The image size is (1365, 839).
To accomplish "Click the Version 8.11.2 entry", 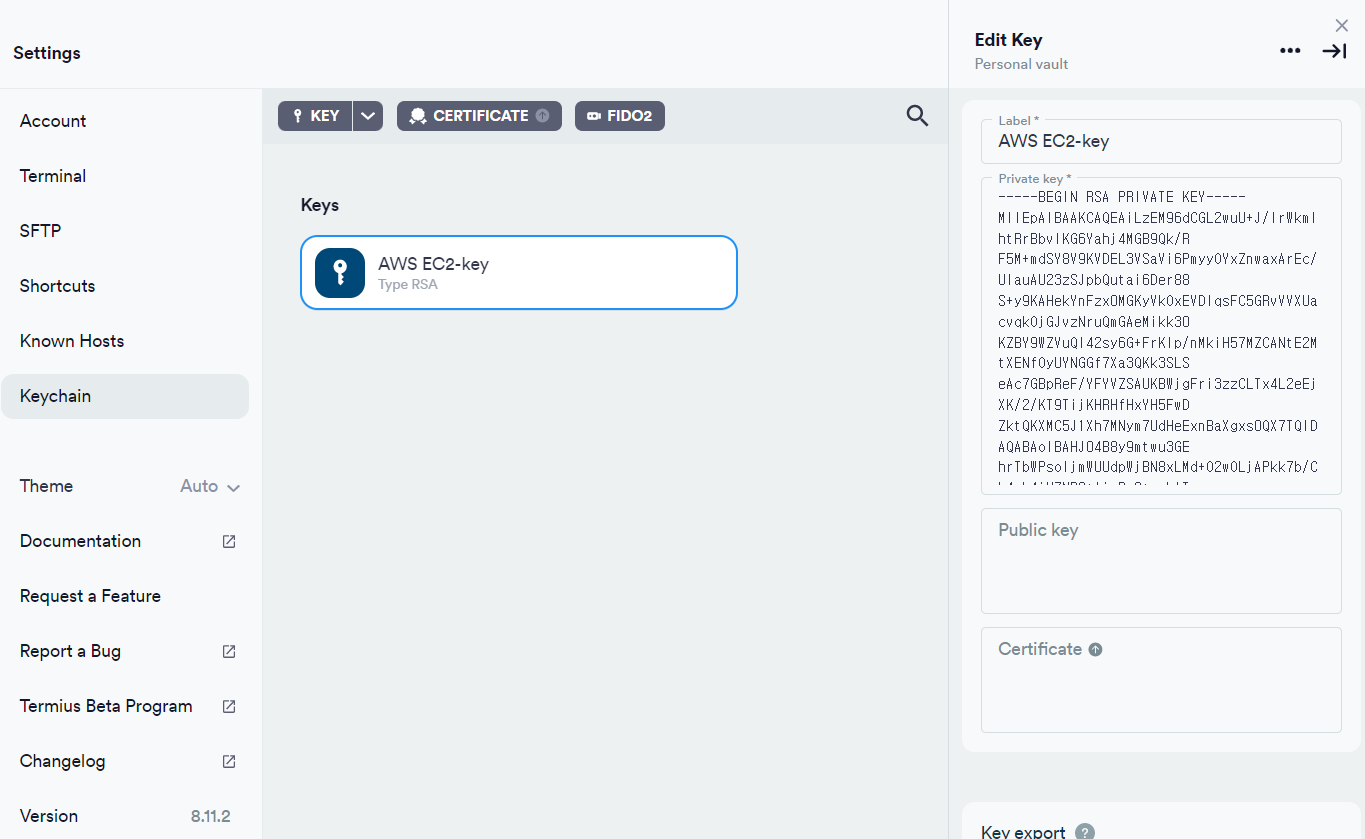I will point(125,816).
